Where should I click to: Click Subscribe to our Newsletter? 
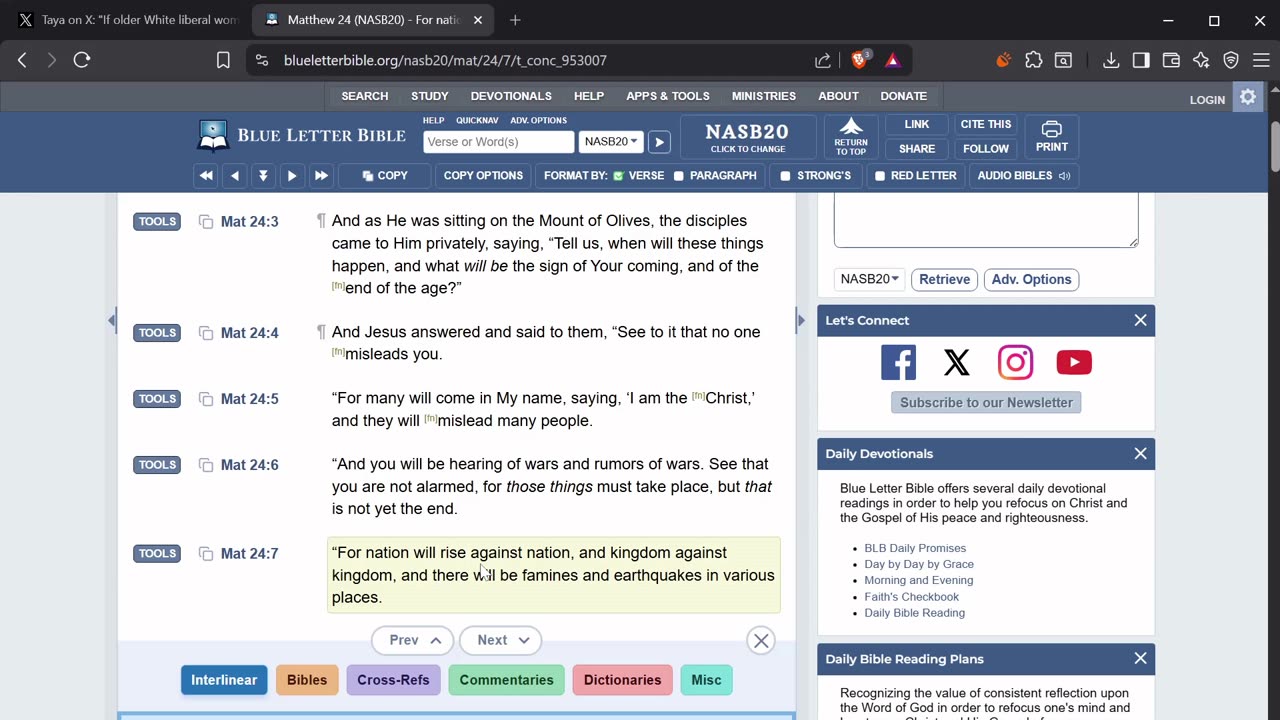tap(986, 402)
